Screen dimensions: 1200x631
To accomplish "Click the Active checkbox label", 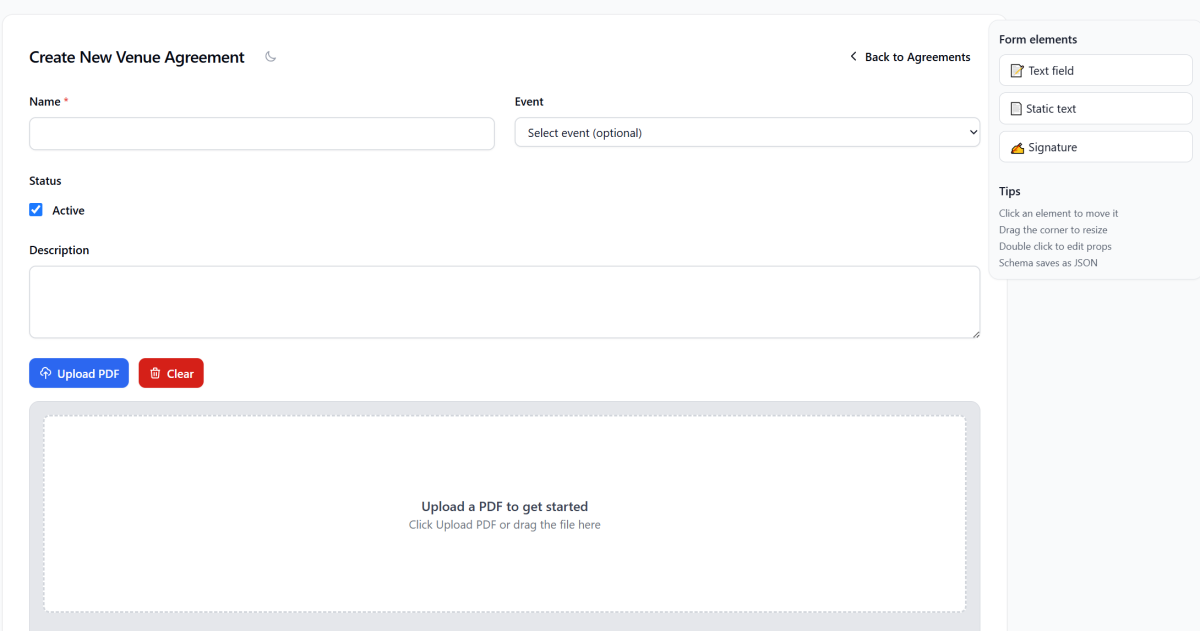I will coord(68,211).
